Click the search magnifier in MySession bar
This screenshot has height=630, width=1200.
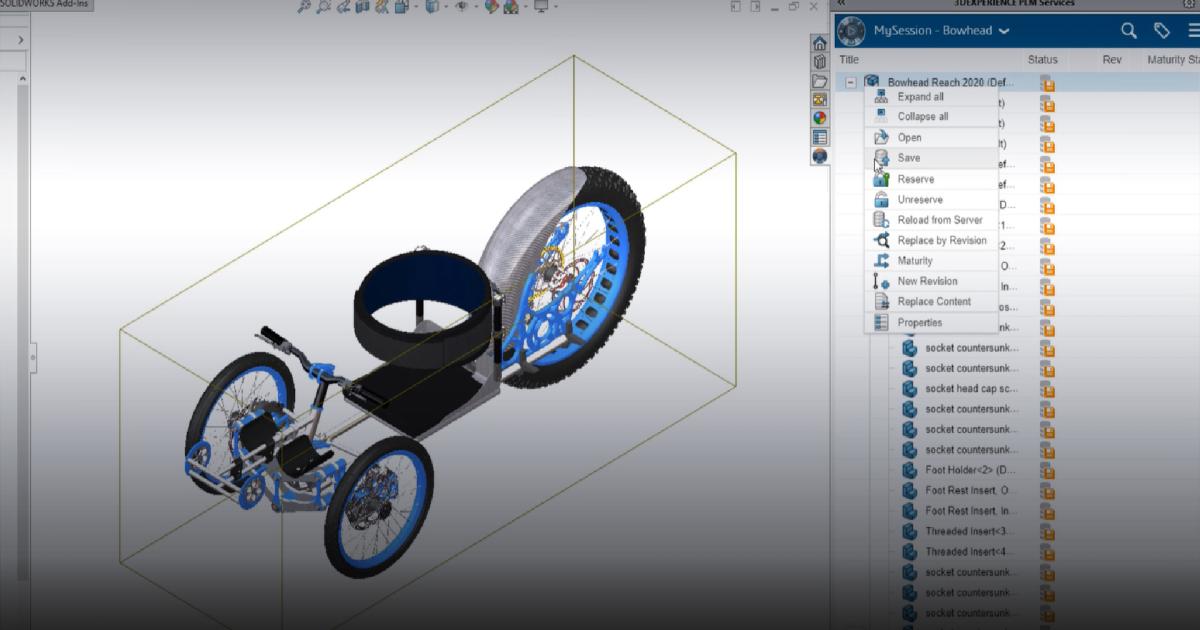coord(1128,31)
